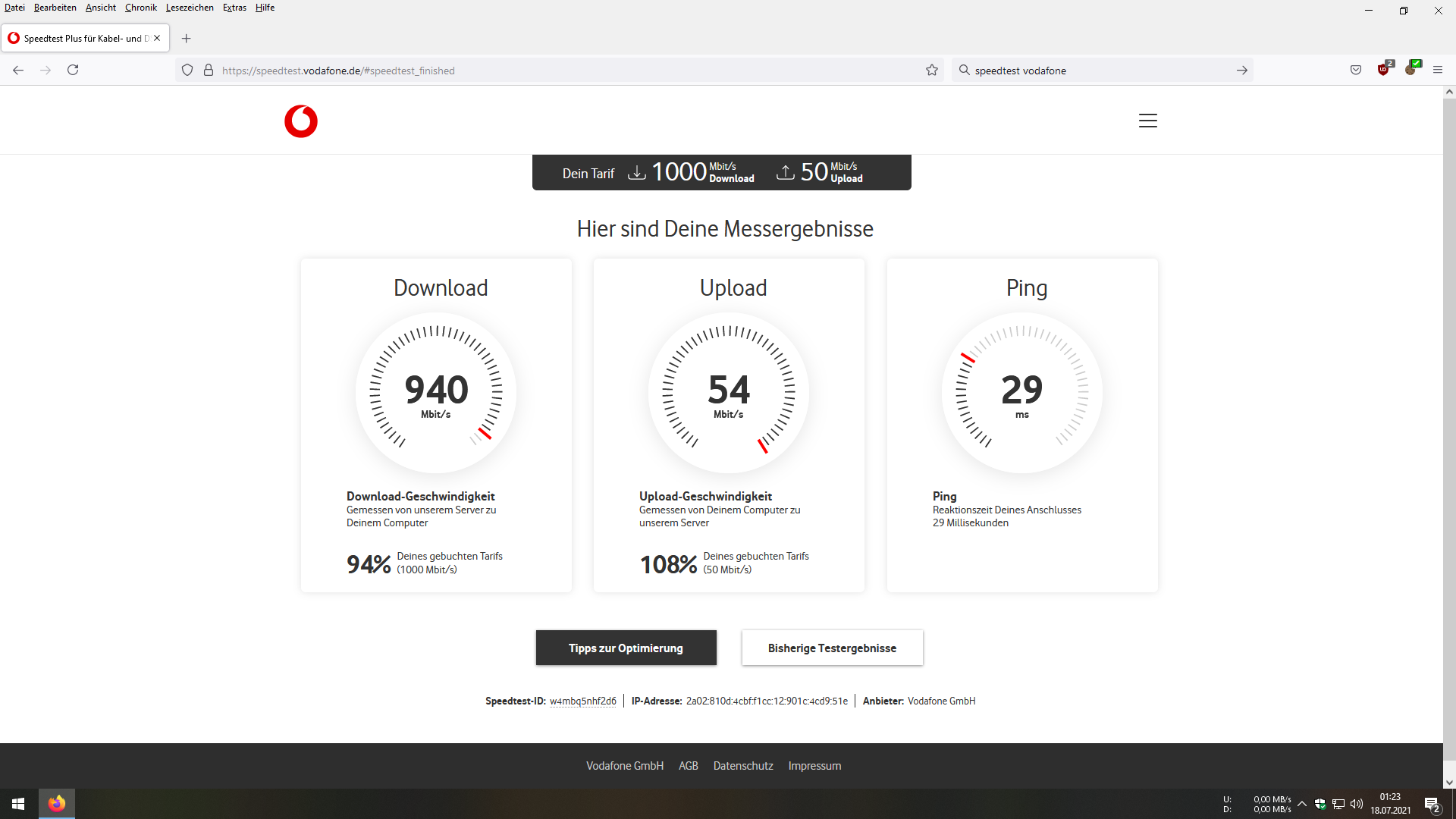Viewport: 1456px width, 819px height.
Task: Click the search field with speedtest vodafone
Action: pos(1100,71)
